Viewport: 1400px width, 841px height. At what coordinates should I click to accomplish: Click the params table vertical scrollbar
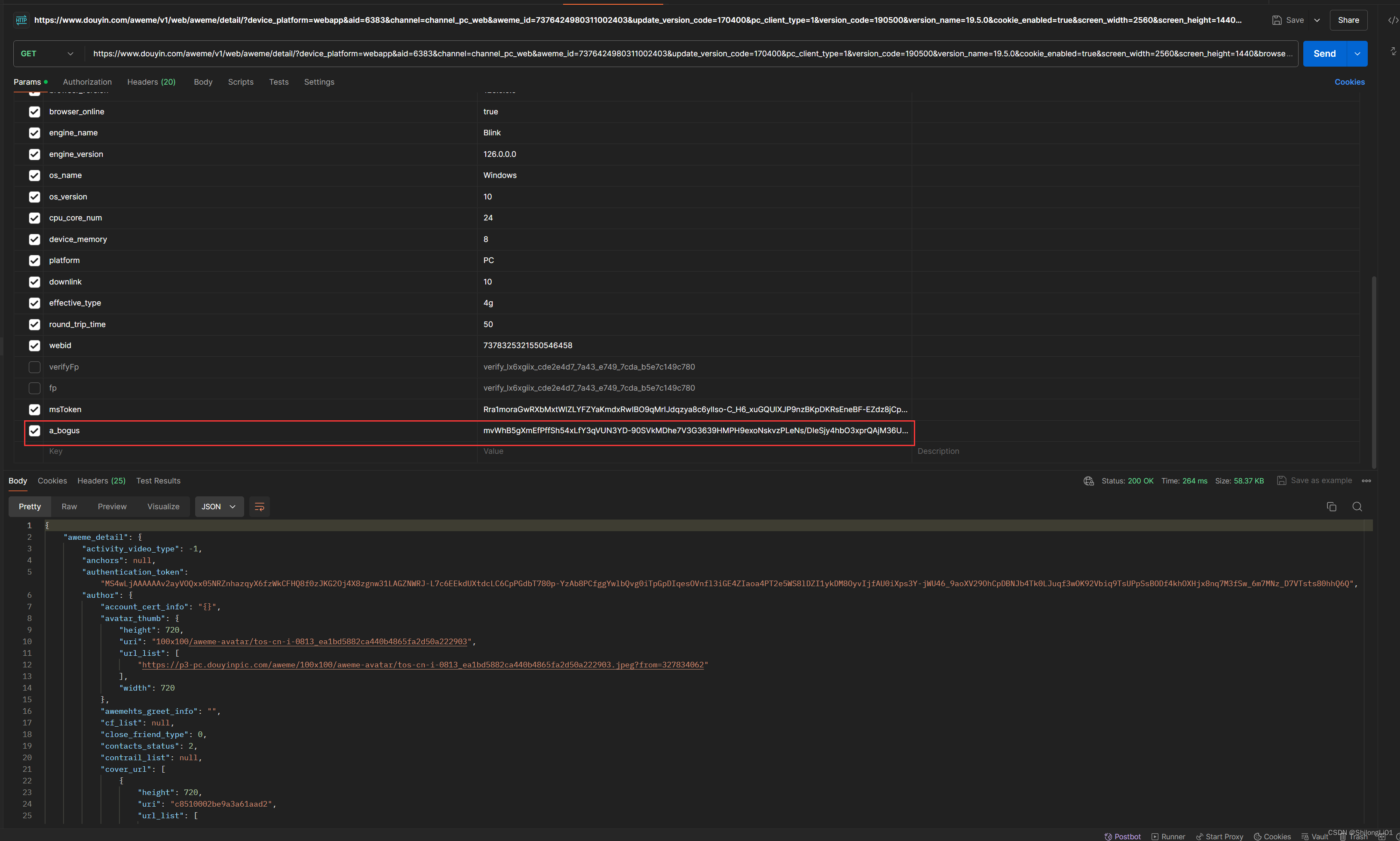(1373, 371)
